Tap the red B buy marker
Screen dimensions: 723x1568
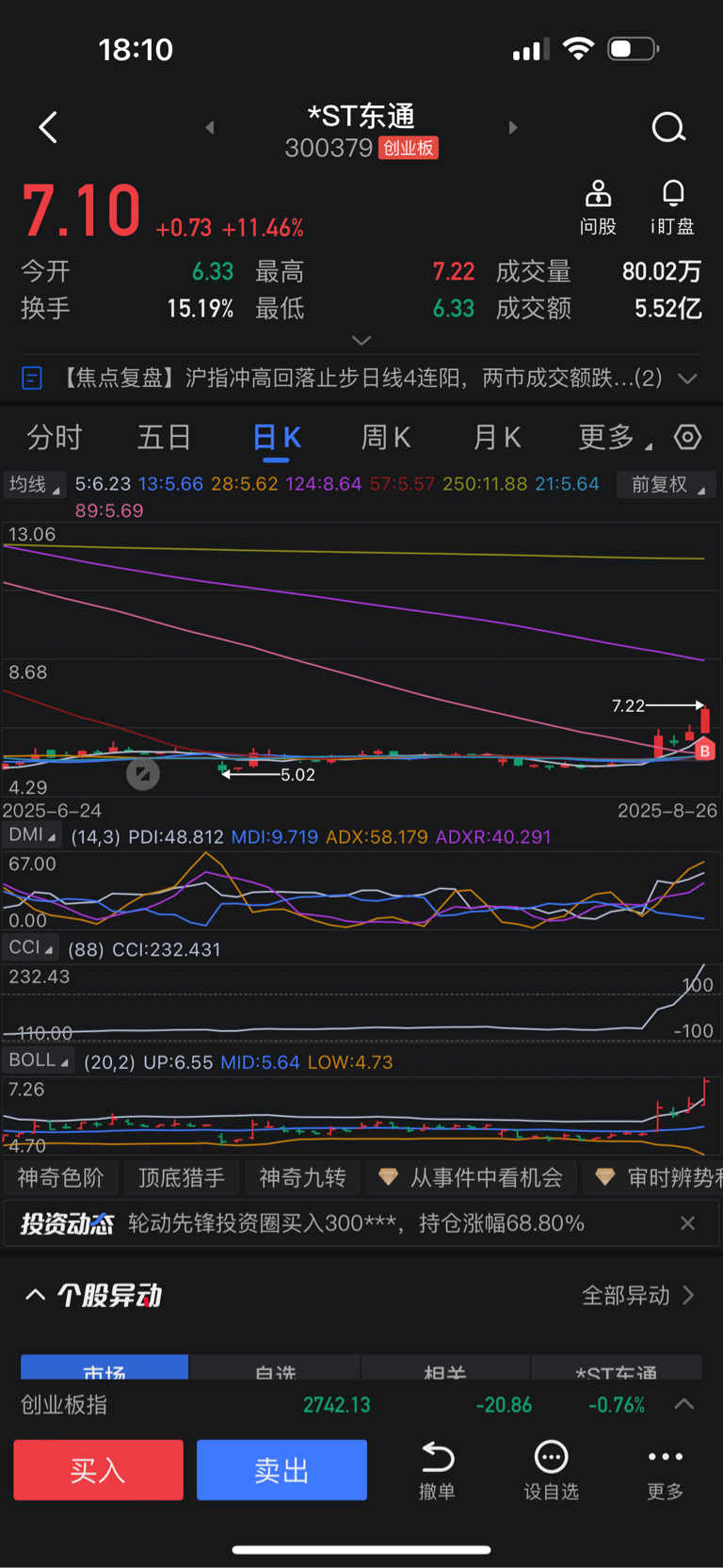705,751
